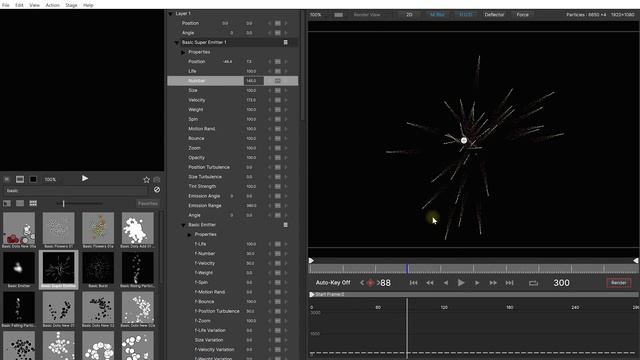Screen dimensions: 640x360
Task: Collapse the Basic Emitter node
Action: (x=183, y=225)
